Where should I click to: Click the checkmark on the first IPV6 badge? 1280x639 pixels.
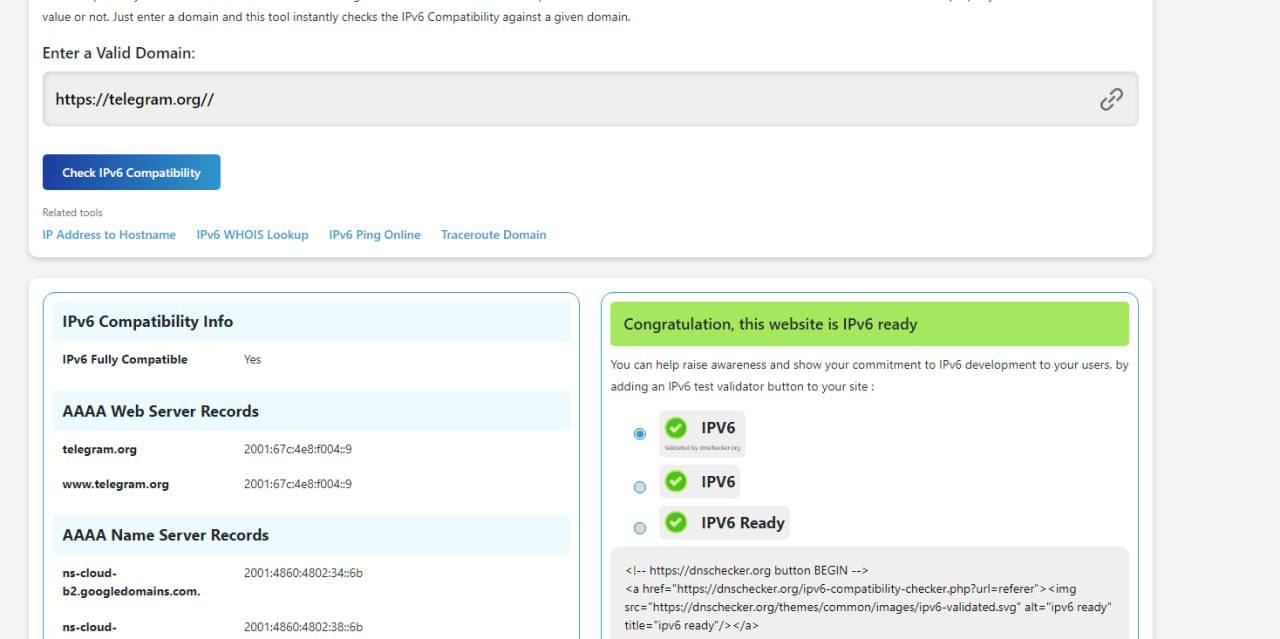(x=676, y=428)
